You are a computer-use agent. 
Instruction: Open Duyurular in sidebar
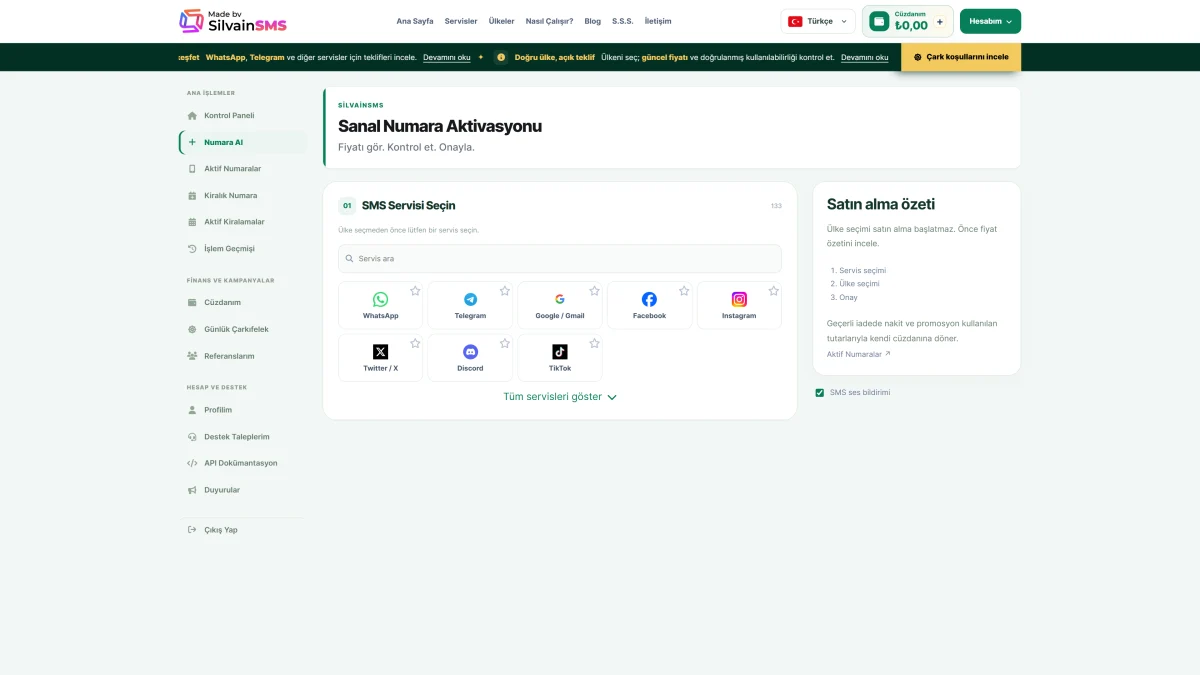coord(242,490)
